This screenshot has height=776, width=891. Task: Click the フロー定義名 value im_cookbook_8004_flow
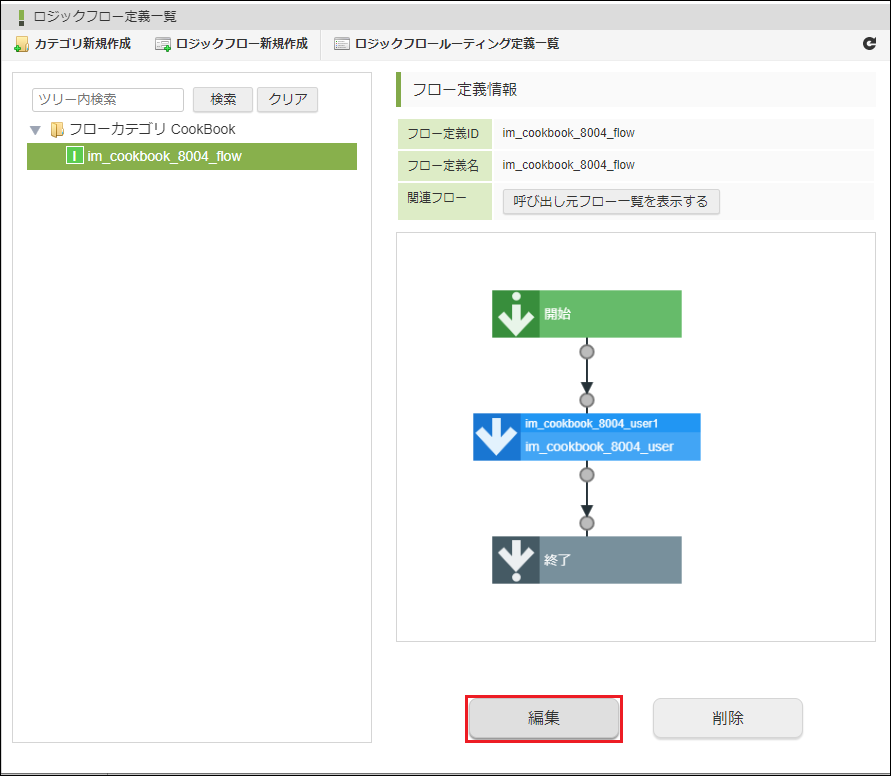tap(568, 165)
